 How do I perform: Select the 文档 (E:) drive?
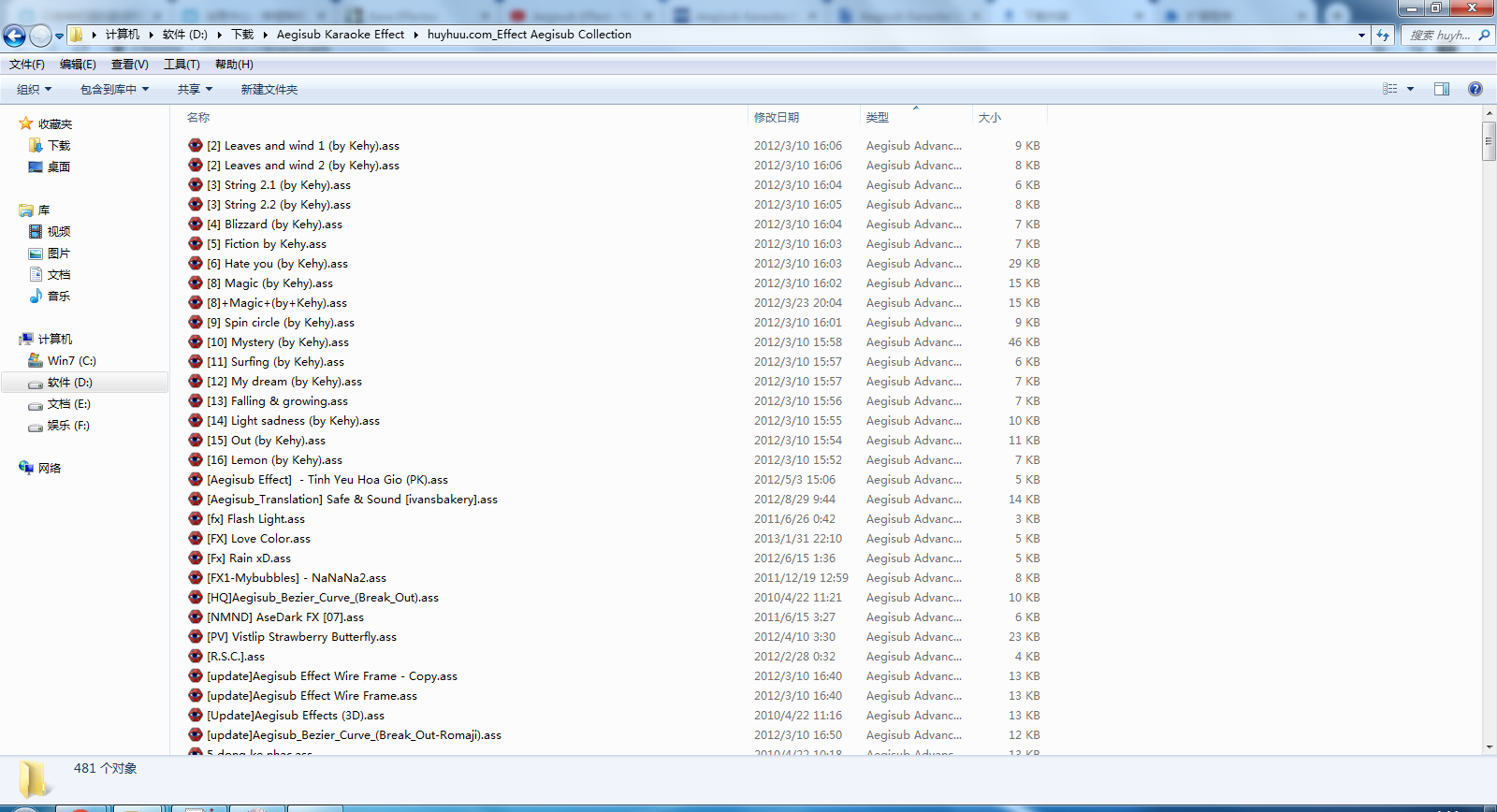69,404
